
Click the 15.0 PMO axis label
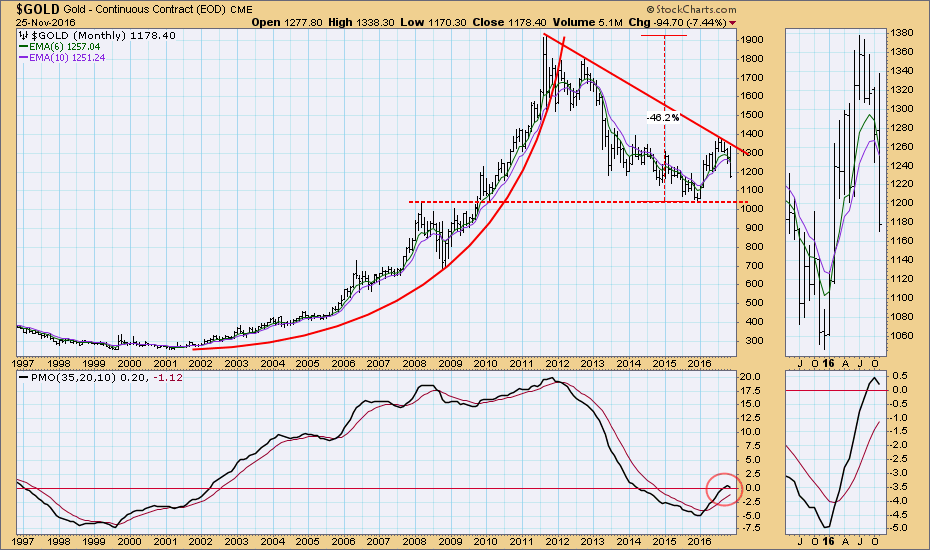pyautogui.click(x=750, y=404)
